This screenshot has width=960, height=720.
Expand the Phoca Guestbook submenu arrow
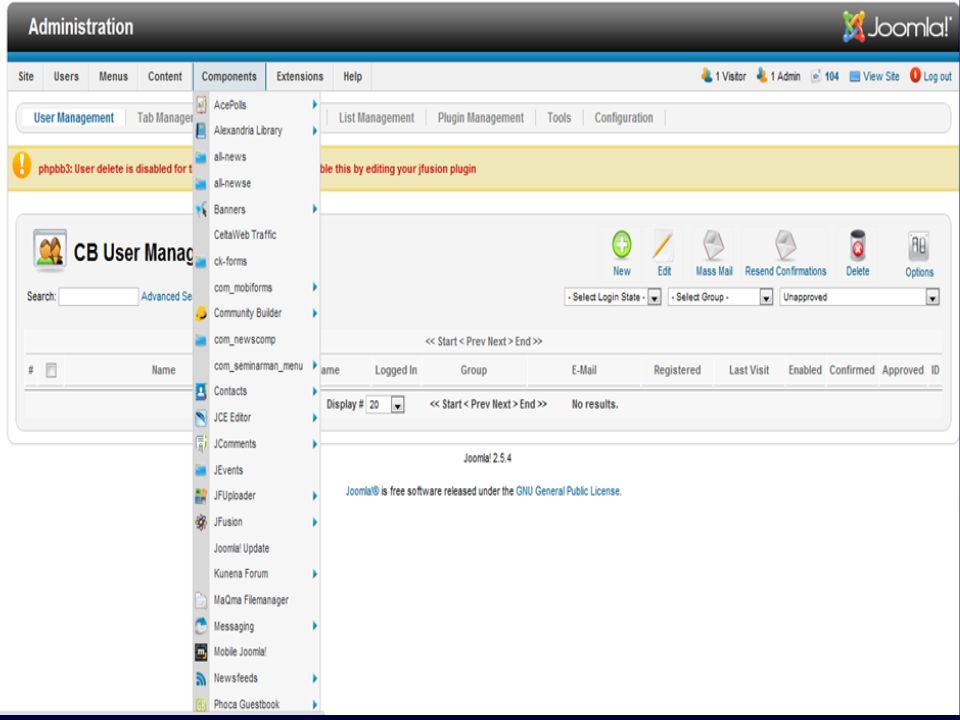tap(315, 705)
